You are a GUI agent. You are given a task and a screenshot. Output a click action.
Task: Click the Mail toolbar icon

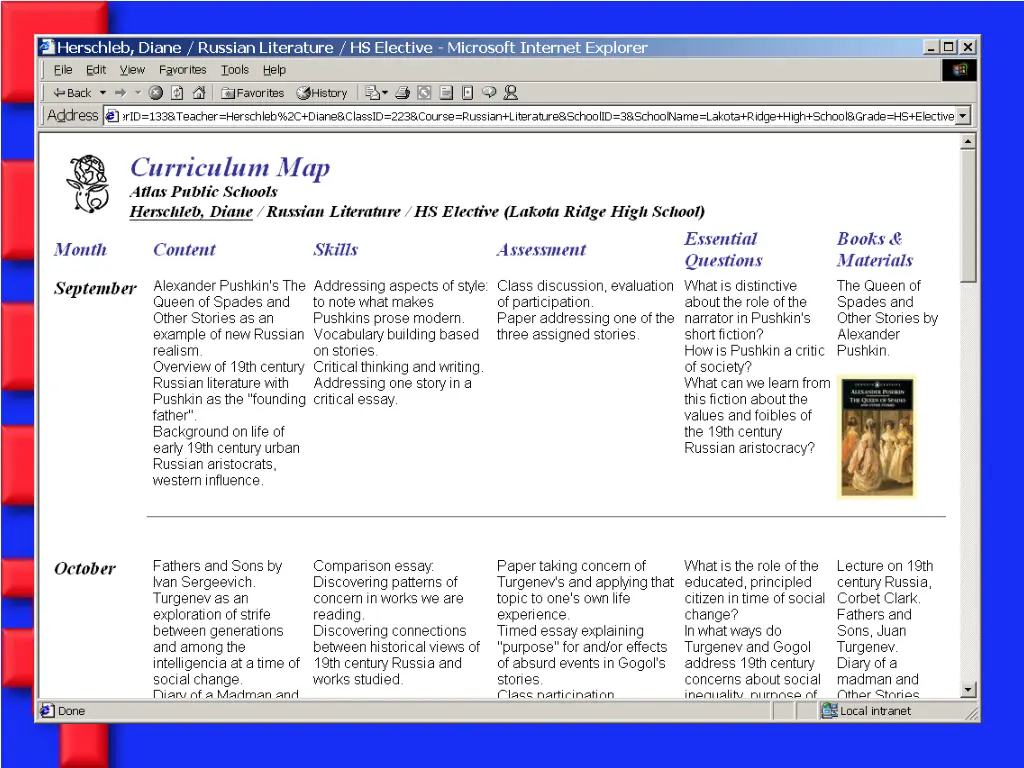point(372,93)
